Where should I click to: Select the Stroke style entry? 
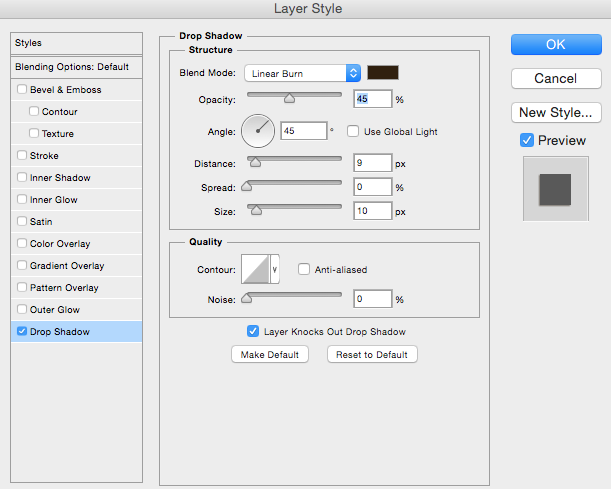[x=45, y=156]
